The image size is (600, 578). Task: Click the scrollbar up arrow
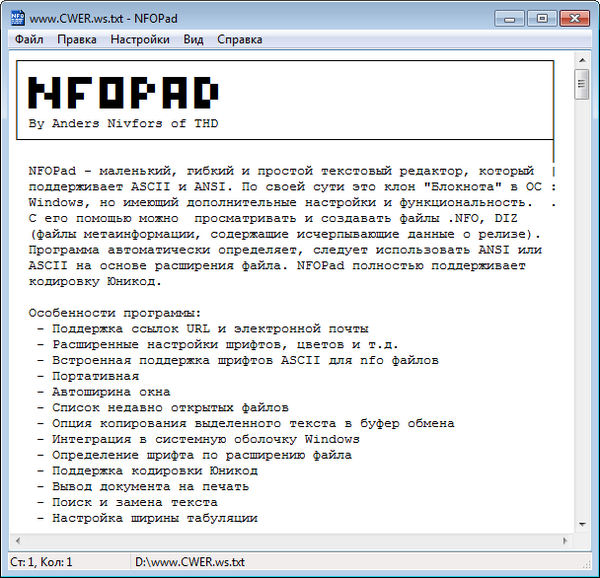pos(582,63)
